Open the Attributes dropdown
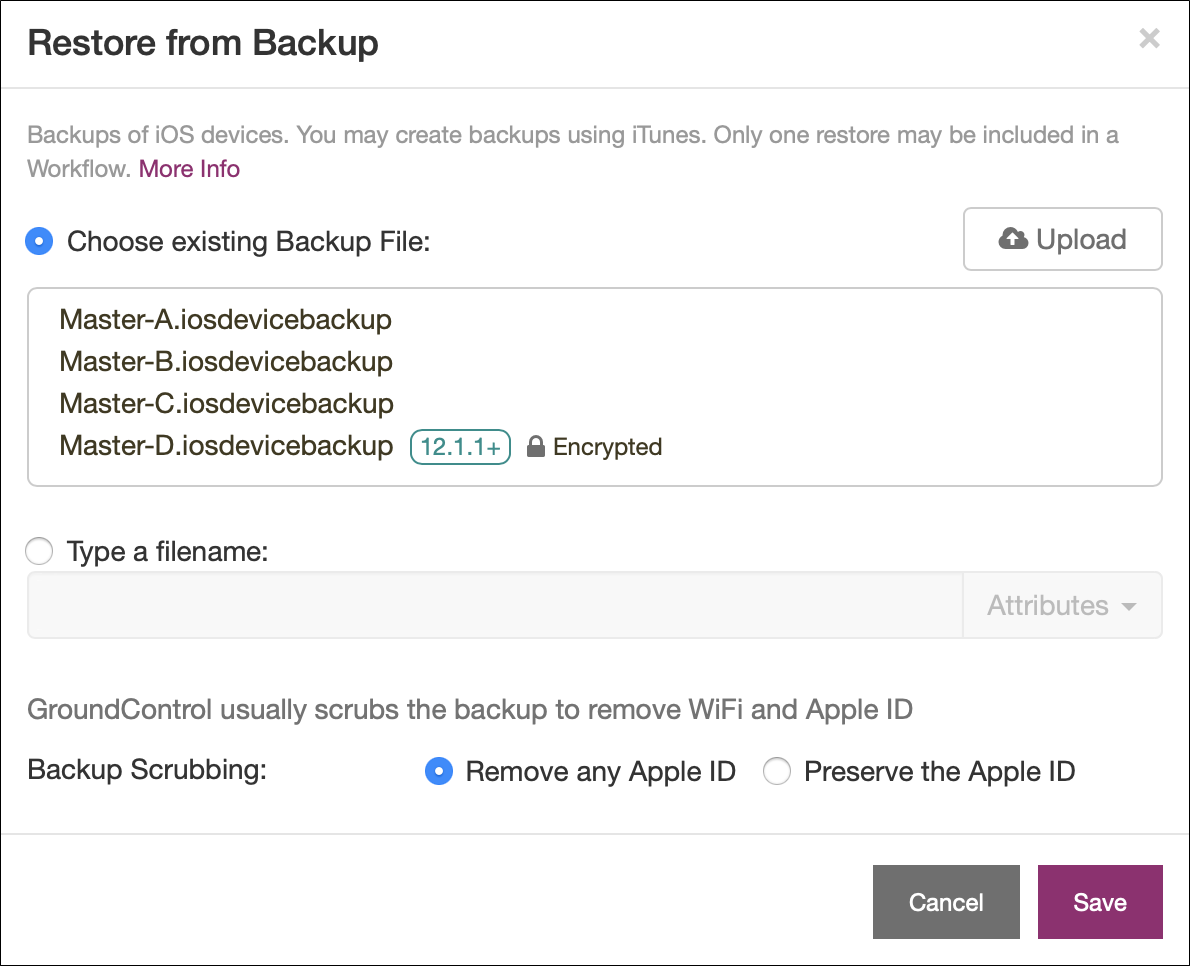 point(1061,605)
